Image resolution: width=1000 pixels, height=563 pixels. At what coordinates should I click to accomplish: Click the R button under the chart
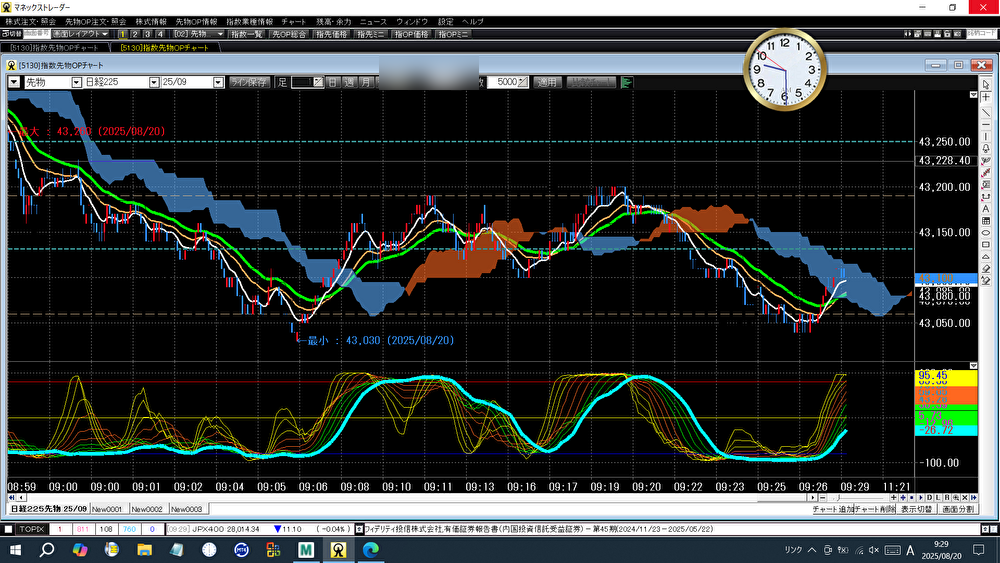pos(947,497)
